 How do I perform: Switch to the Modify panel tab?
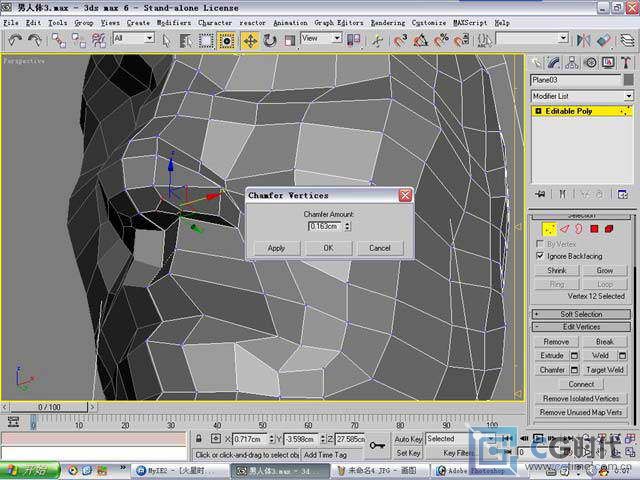[554, 63]
